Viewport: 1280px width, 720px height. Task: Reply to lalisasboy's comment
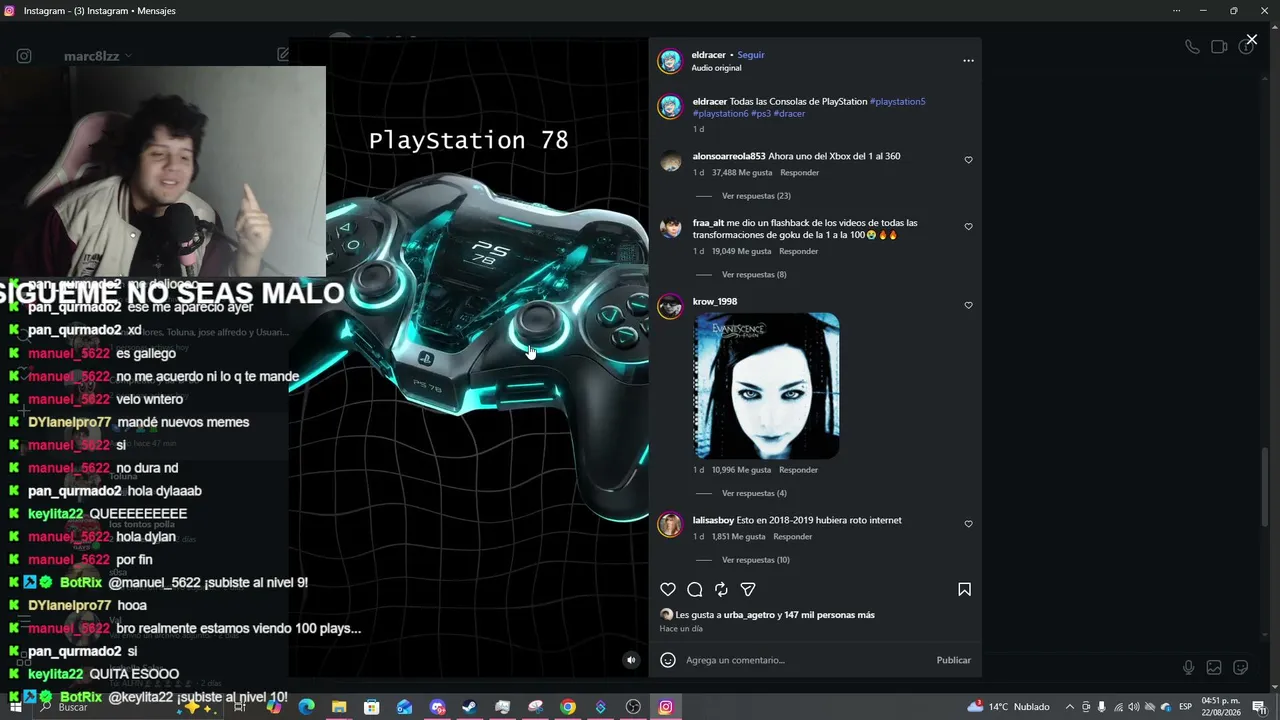[x=793, y=537]
